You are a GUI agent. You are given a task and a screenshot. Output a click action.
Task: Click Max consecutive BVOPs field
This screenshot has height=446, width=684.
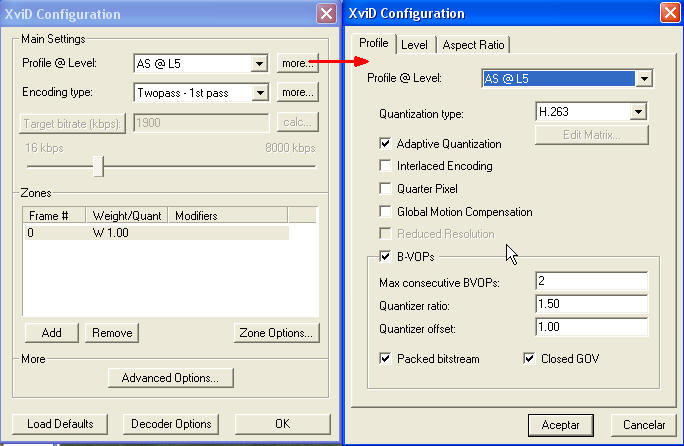click(592, 281)
